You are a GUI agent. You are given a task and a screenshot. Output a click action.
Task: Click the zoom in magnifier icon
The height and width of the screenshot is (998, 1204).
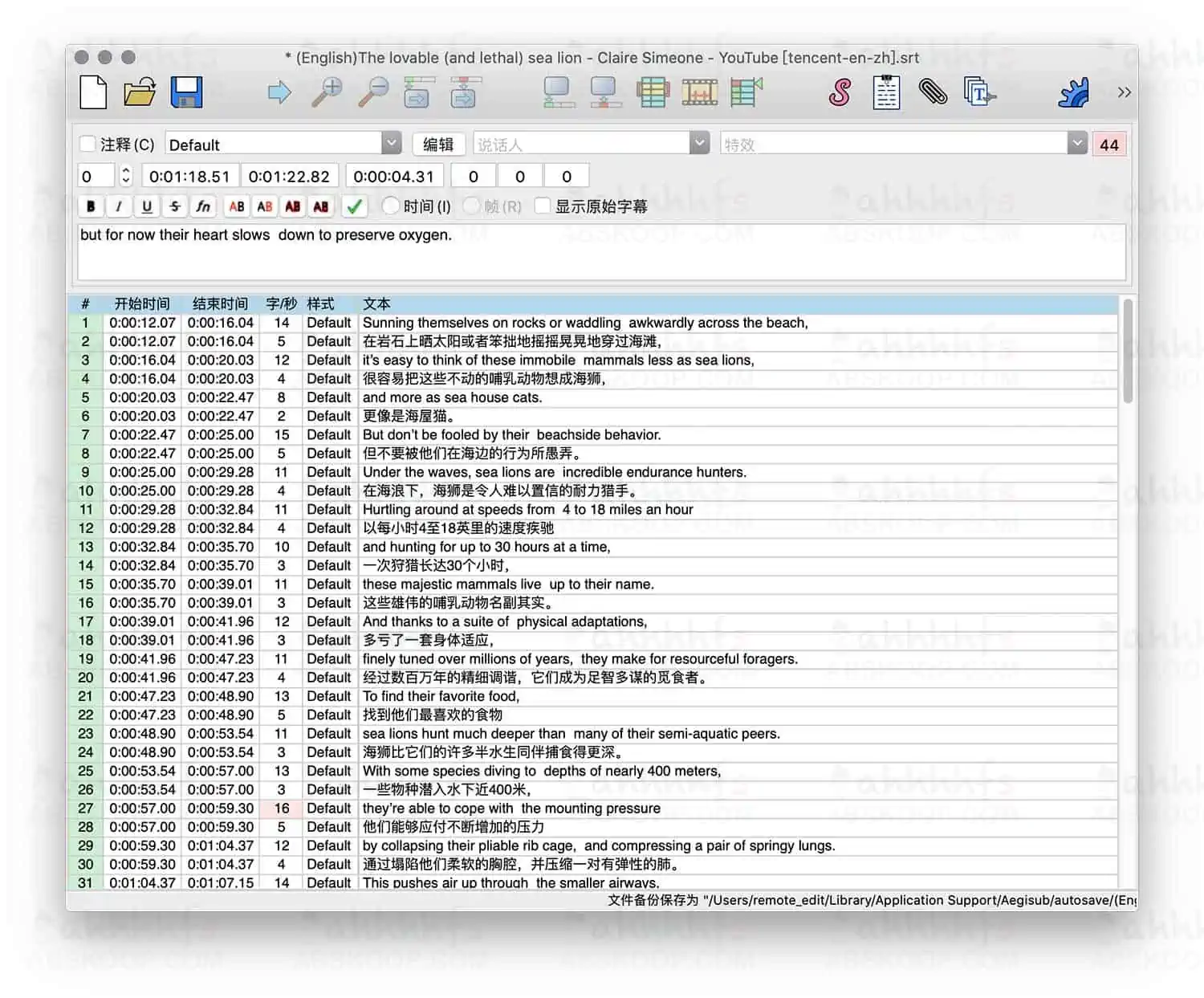327,92
